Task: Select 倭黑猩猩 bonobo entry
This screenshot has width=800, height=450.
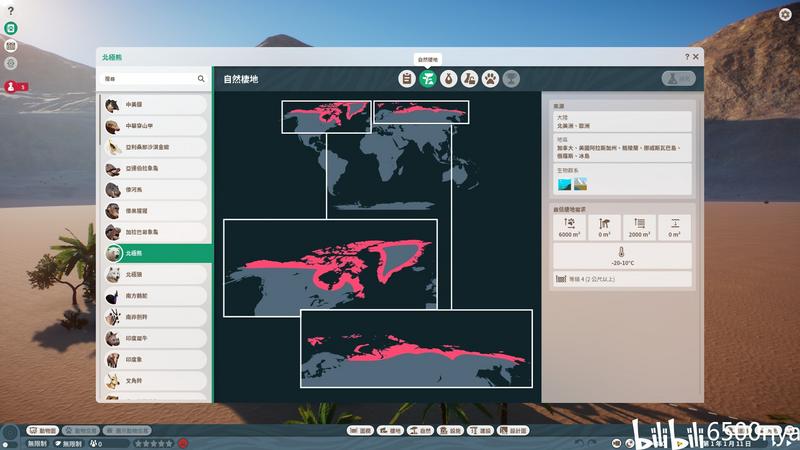Action: [155, 211]
